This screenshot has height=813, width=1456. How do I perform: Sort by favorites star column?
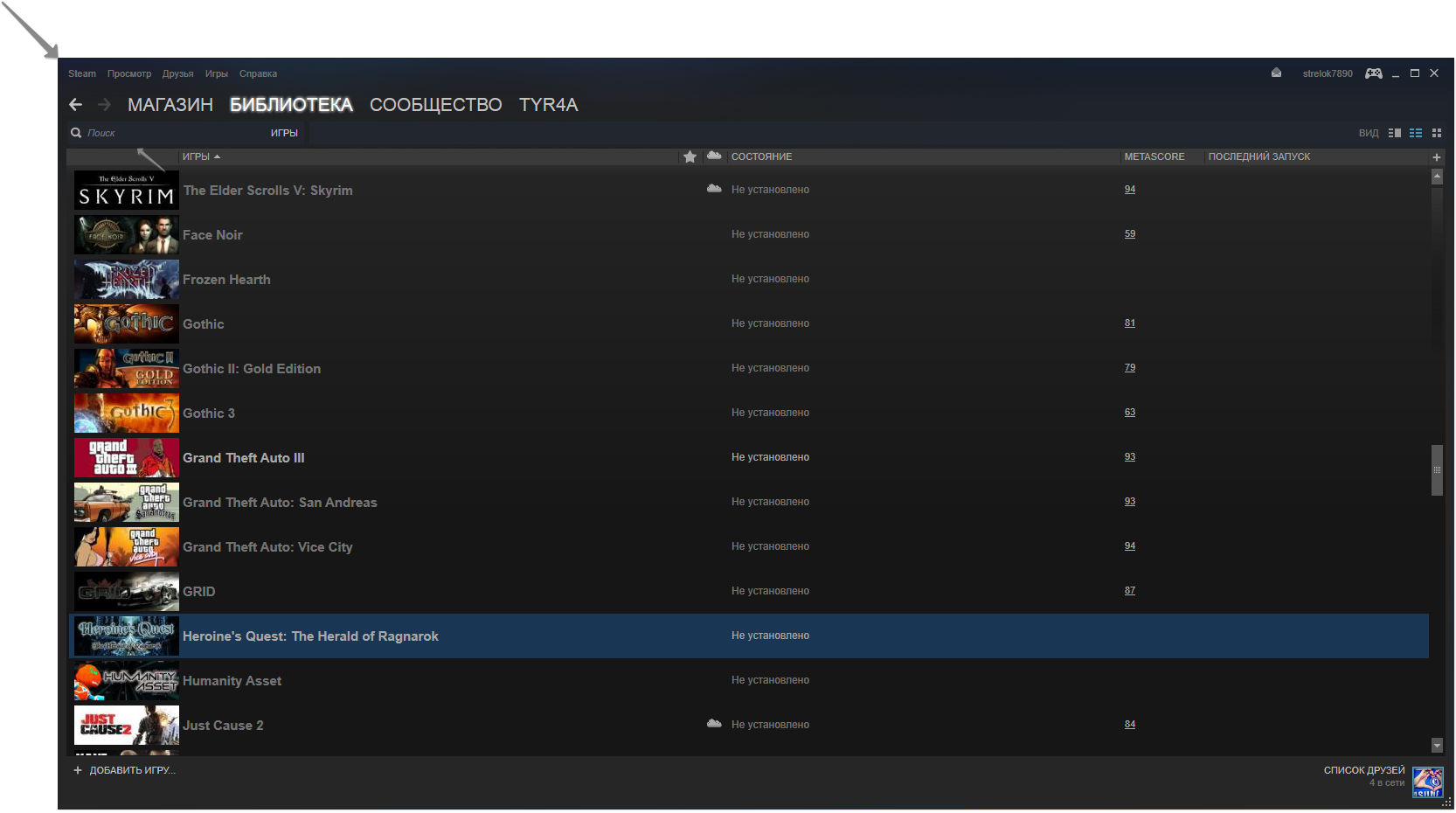[690, 156]
